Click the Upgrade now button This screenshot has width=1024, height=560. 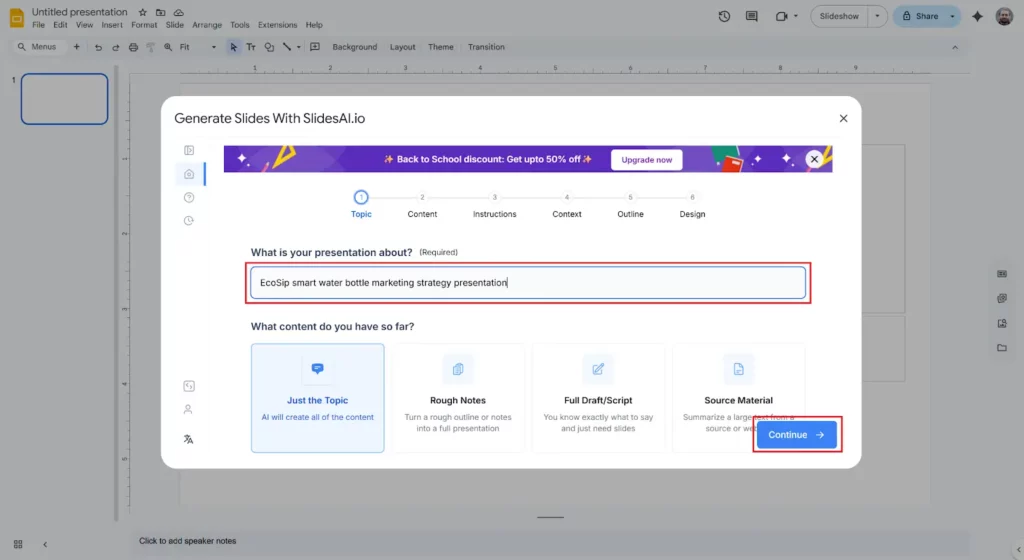647,160
